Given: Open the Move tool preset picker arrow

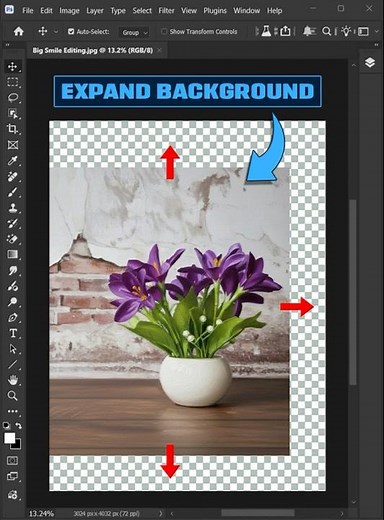Looking at the screenshot, I should [x=56, y=32].
